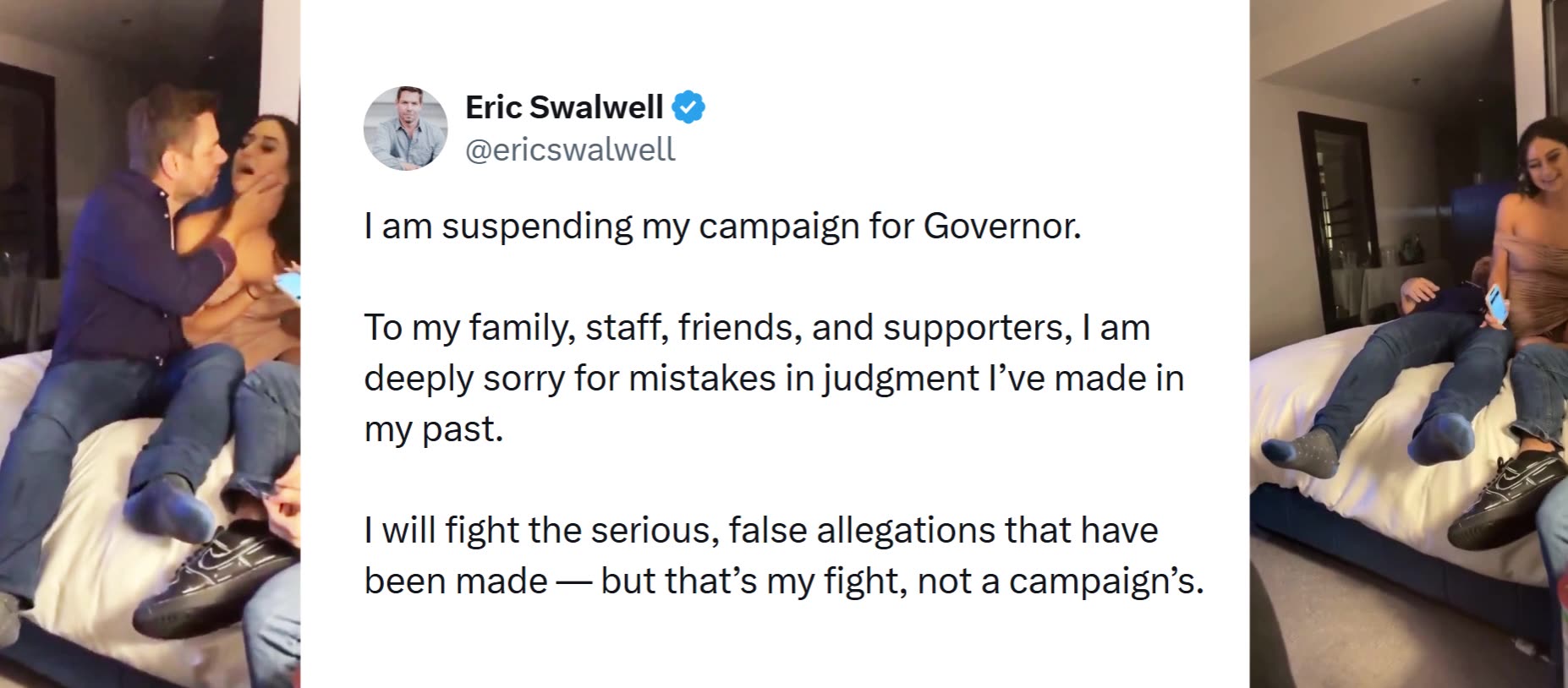Click the black sneaker in right image

1501,499
